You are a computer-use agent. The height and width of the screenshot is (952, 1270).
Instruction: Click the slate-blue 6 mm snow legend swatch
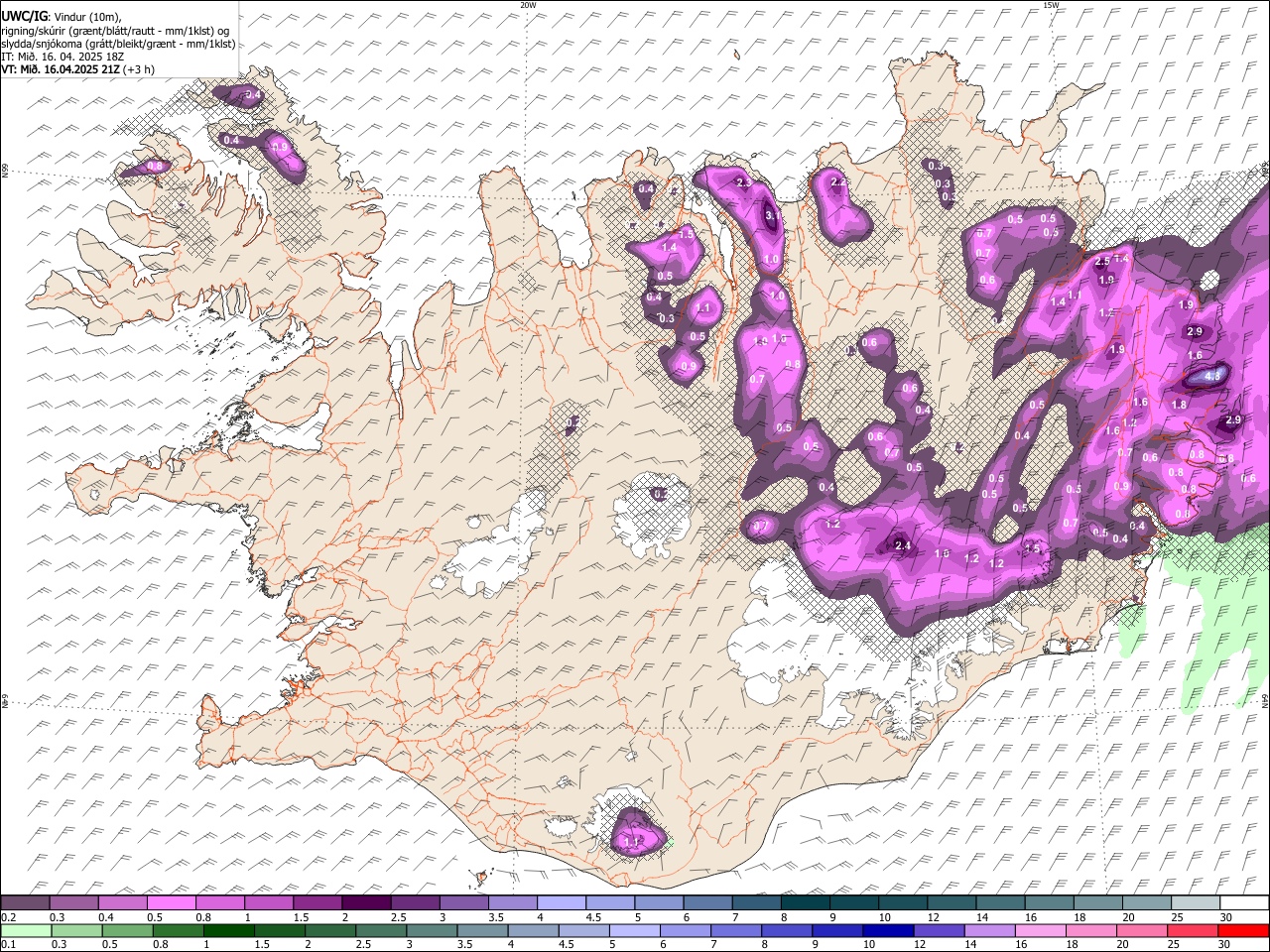coord(707,902)
